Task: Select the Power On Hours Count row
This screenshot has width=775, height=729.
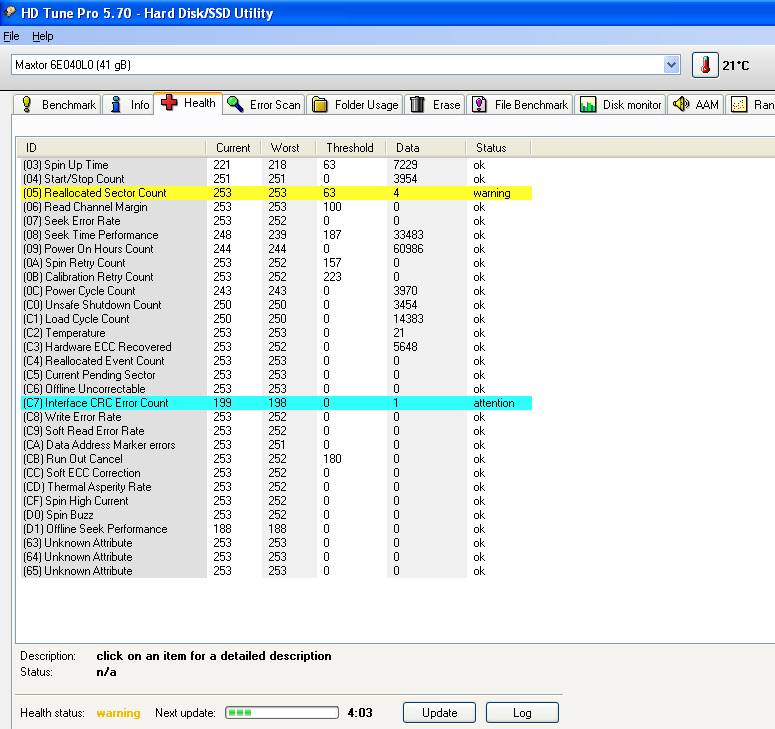Action: 276,249
